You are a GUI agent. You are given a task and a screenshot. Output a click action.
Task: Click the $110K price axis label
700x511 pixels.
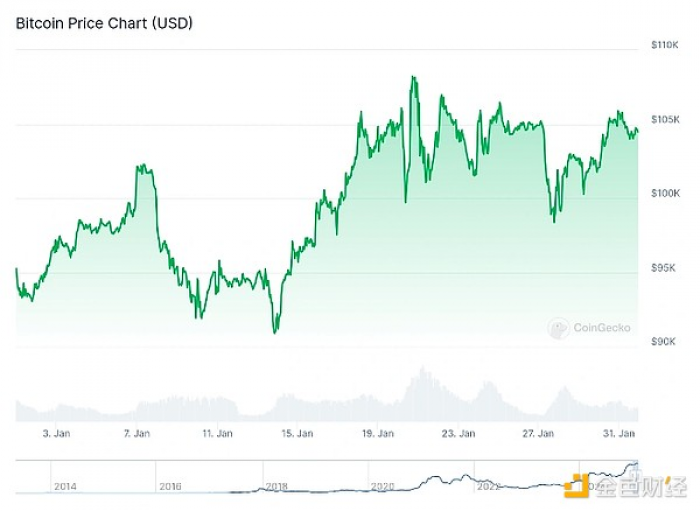point(665,45)
